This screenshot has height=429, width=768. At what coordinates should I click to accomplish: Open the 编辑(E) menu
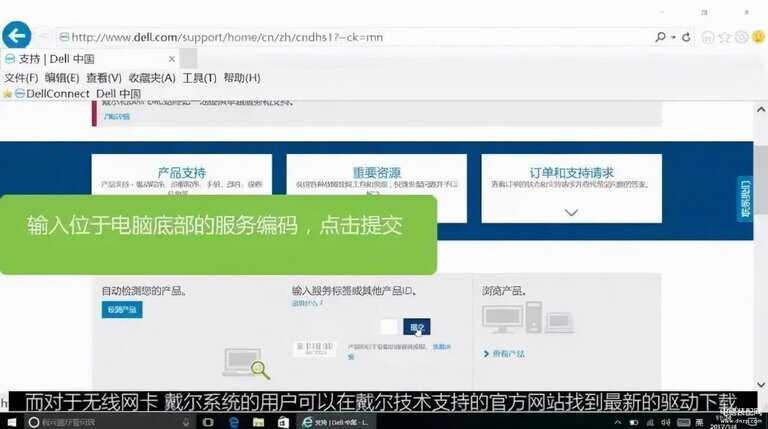62,78
